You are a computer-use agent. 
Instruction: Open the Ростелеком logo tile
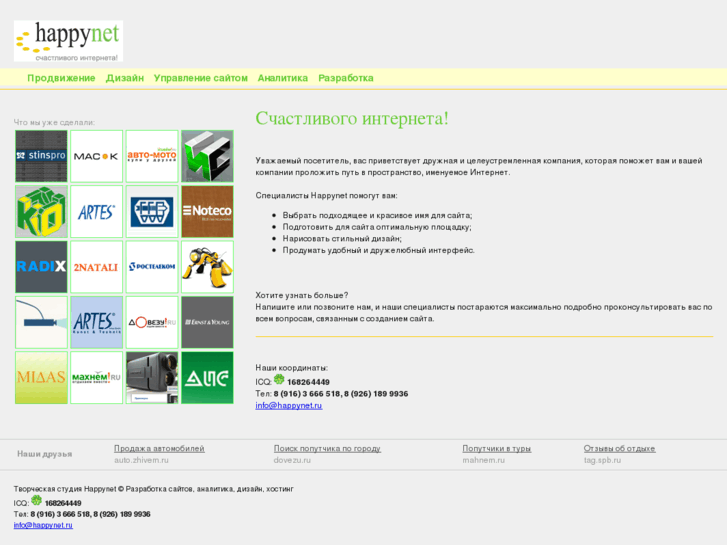(152, 267)
